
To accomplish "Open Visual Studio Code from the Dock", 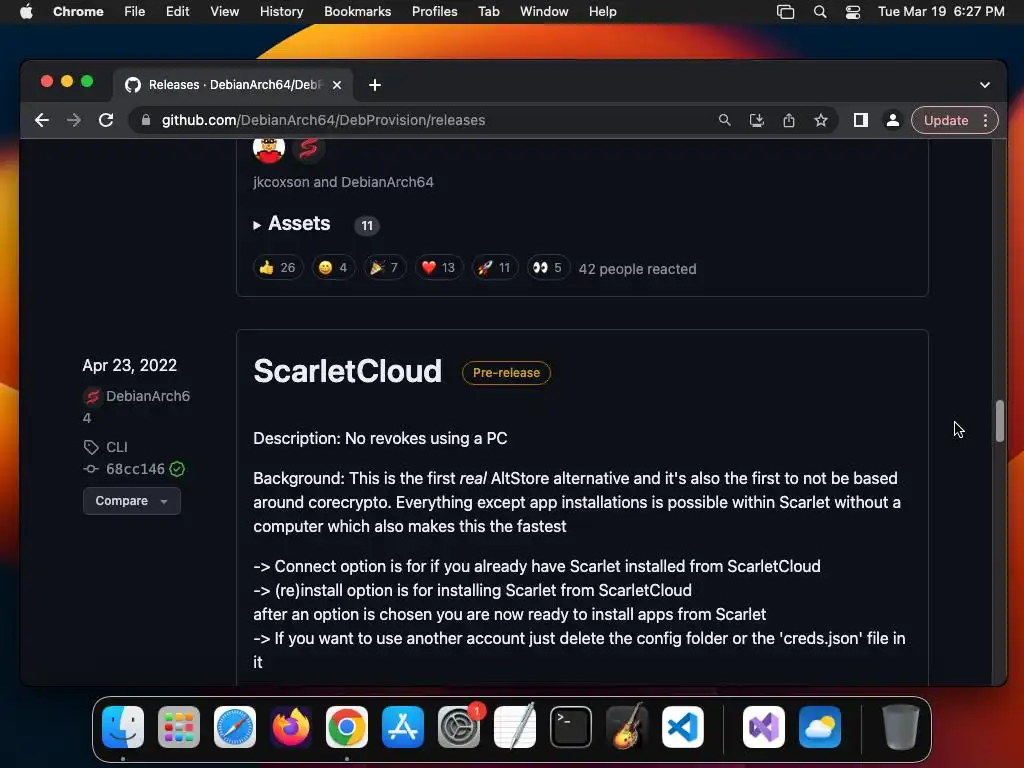I will 682,727.
